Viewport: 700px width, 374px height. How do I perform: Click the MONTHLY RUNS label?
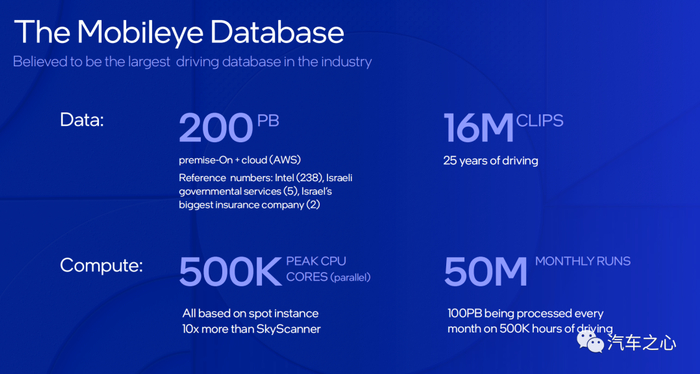[583, 261]
